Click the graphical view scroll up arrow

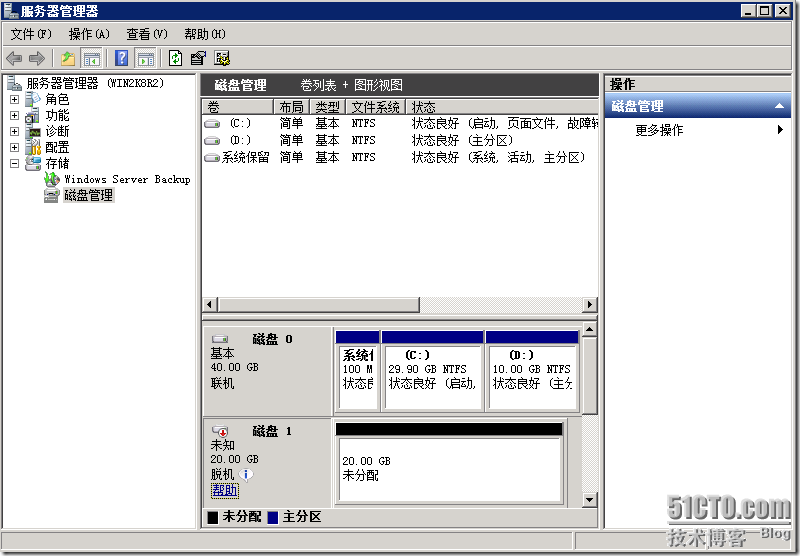click(x=590, y=330)
